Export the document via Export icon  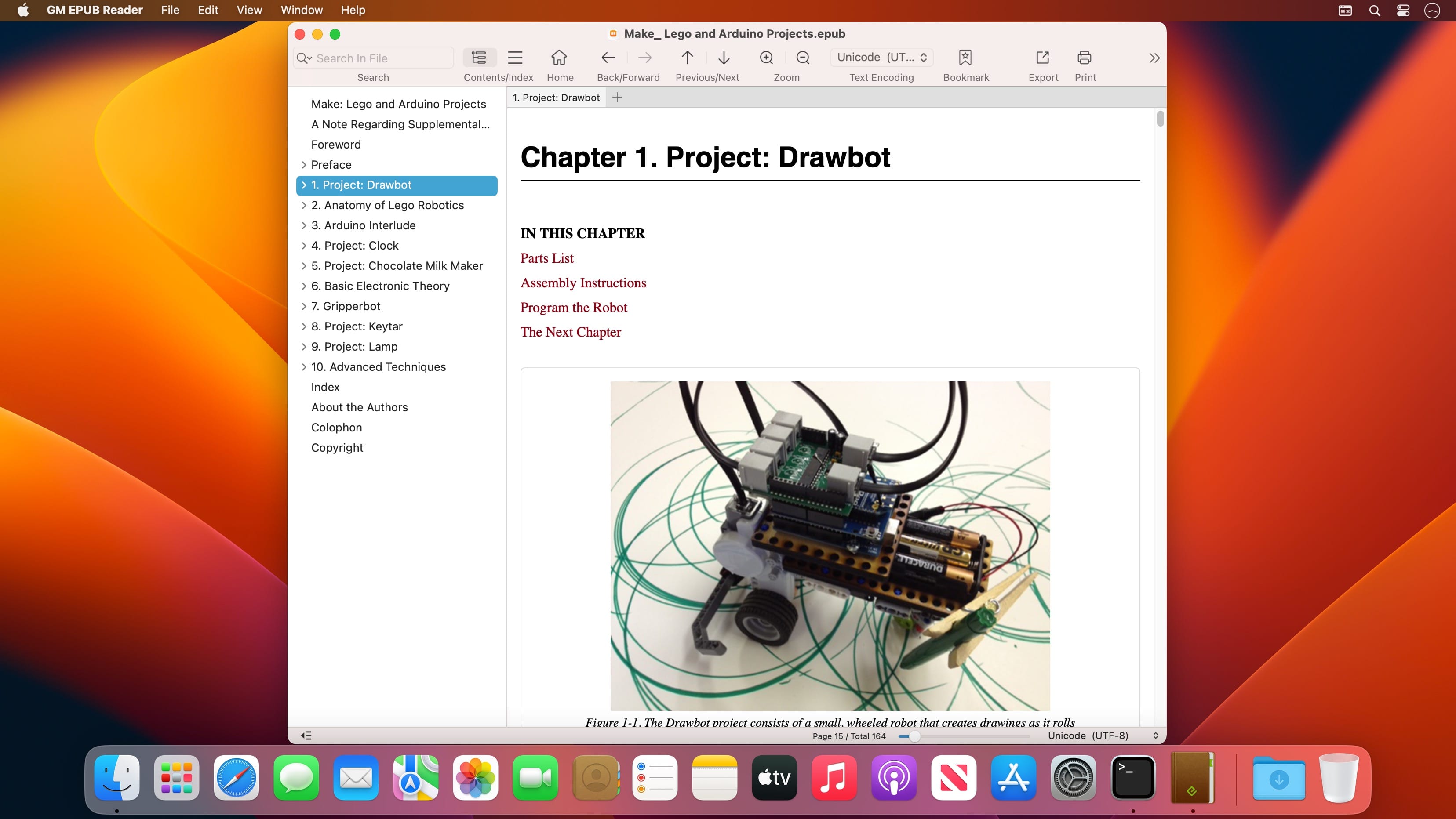point(1042,58)
